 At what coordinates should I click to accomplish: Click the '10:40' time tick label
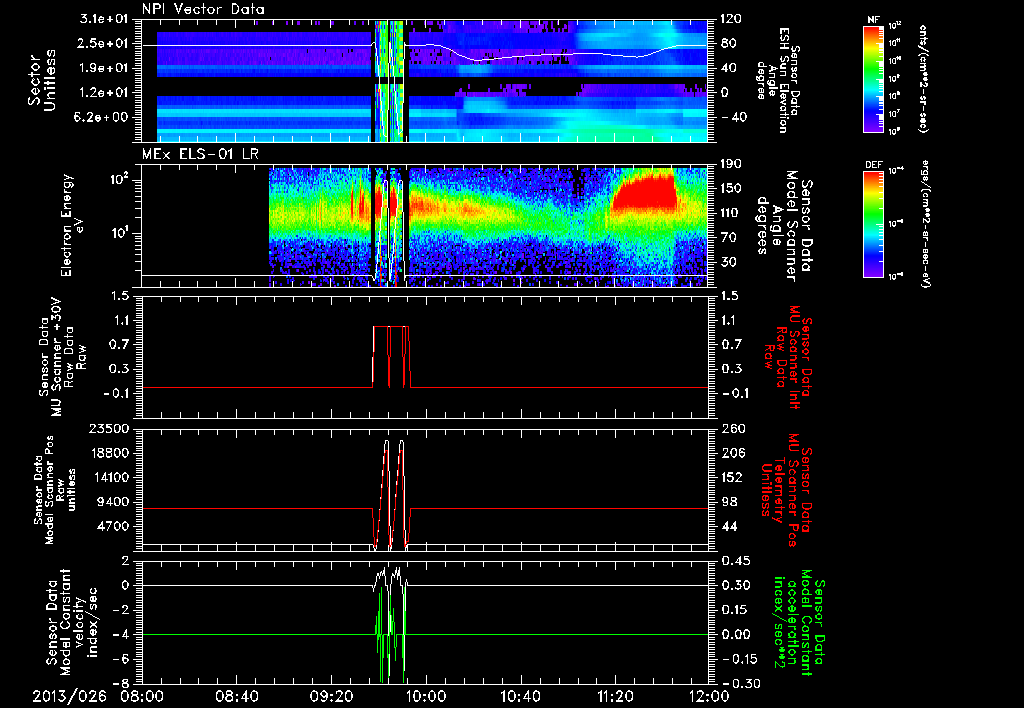point(521,696)
